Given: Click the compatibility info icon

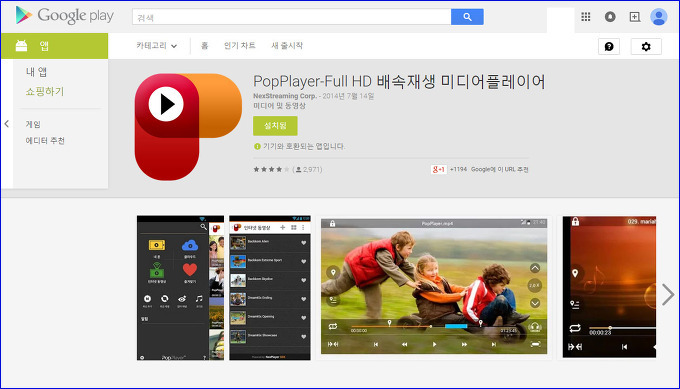Looking at the screenshot, I should tap(257, 147).
